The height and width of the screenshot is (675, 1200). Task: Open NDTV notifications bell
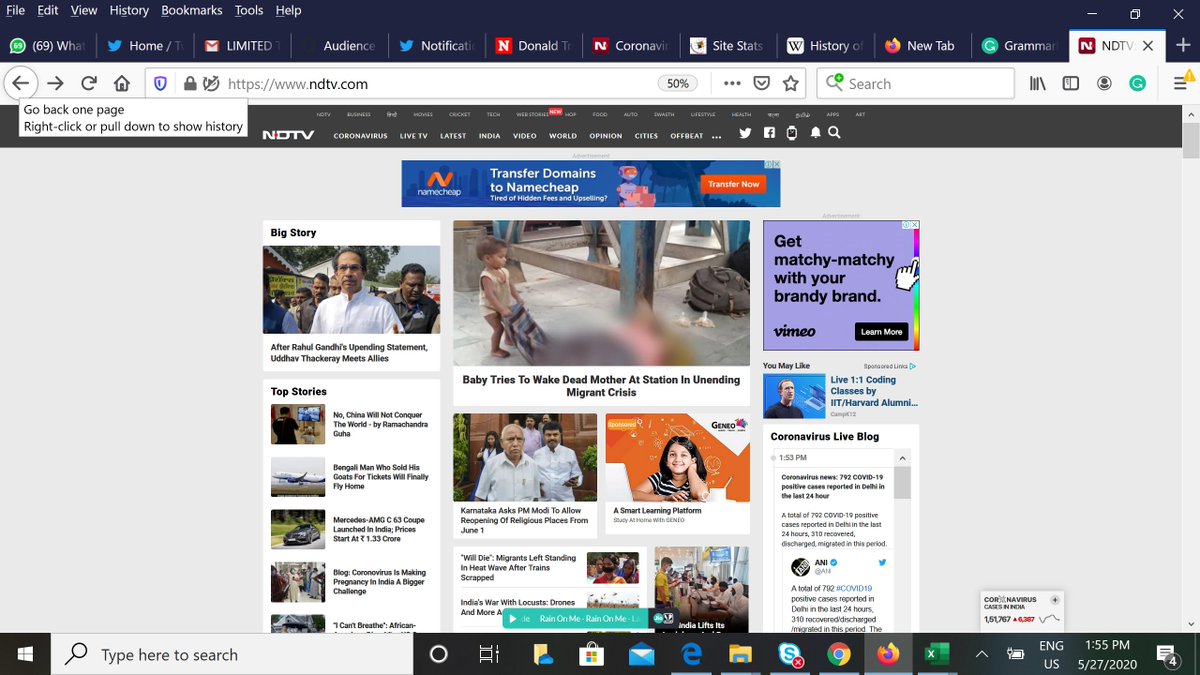pyautogui.click(x=816, y=132)
